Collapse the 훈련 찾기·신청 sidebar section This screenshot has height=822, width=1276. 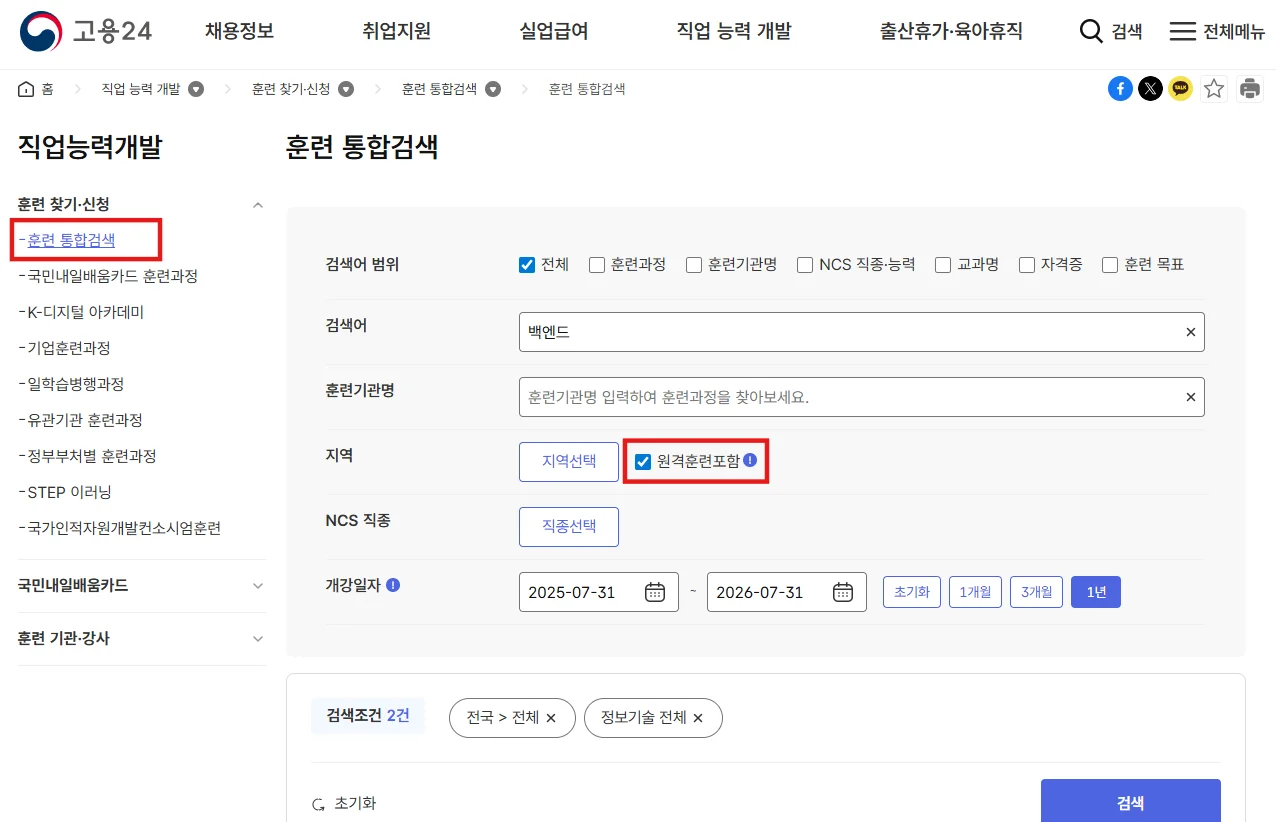pyautogui.click(x=258, y=205)
